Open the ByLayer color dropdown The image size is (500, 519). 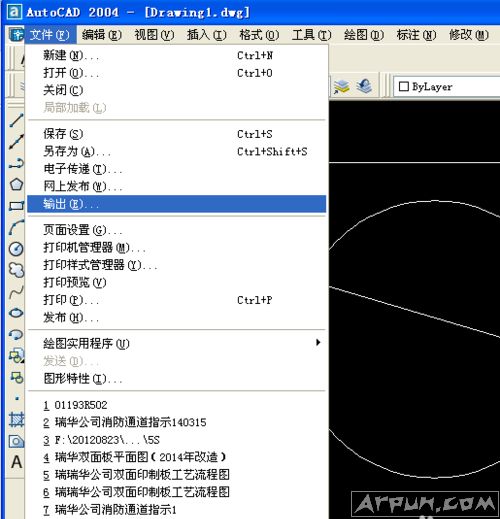coord(447,87)
